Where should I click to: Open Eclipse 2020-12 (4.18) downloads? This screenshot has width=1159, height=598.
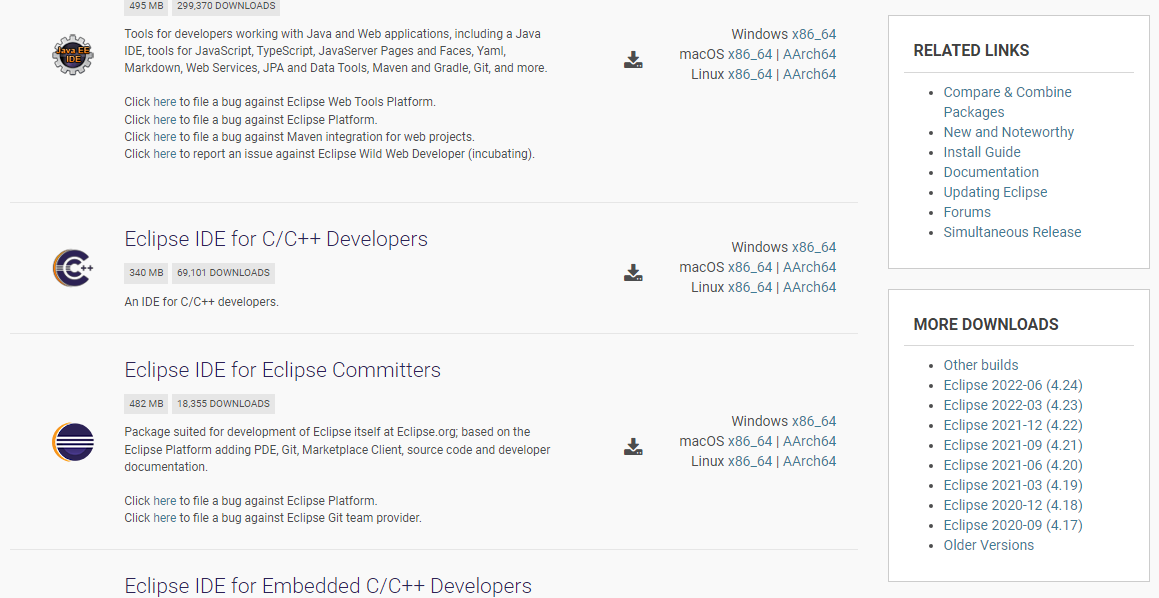(1013, 504)
